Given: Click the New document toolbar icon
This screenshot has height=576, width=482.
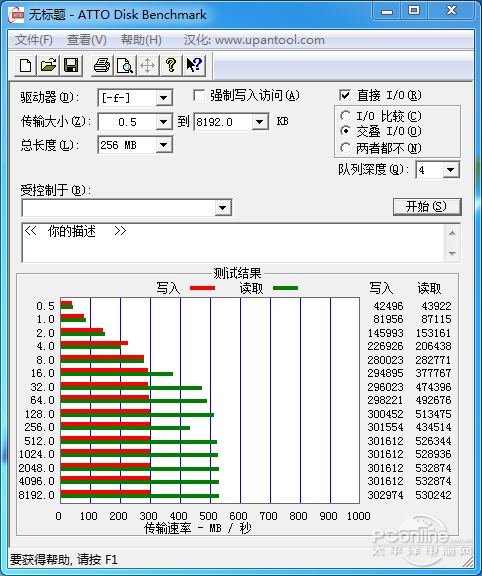Looking at the screenshot, I should tap(25, 66).
